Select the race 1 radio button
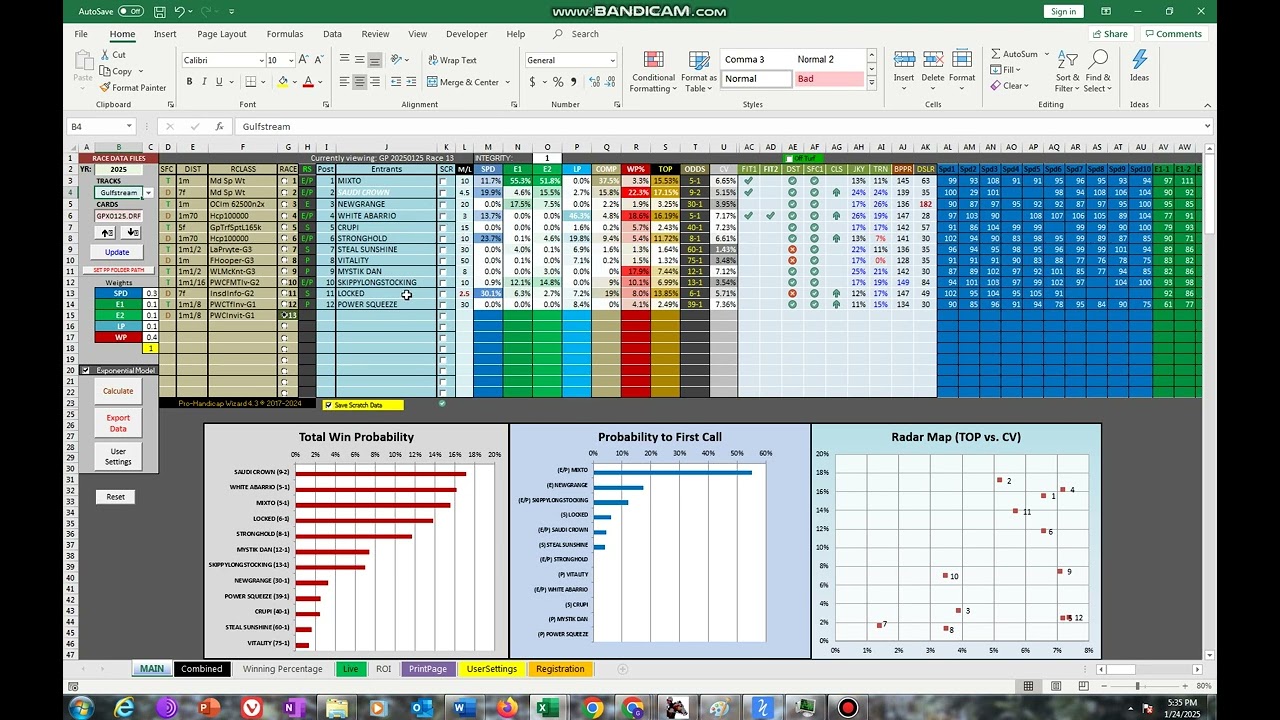The image size is (1280, 720). click(x=285, y=181)
